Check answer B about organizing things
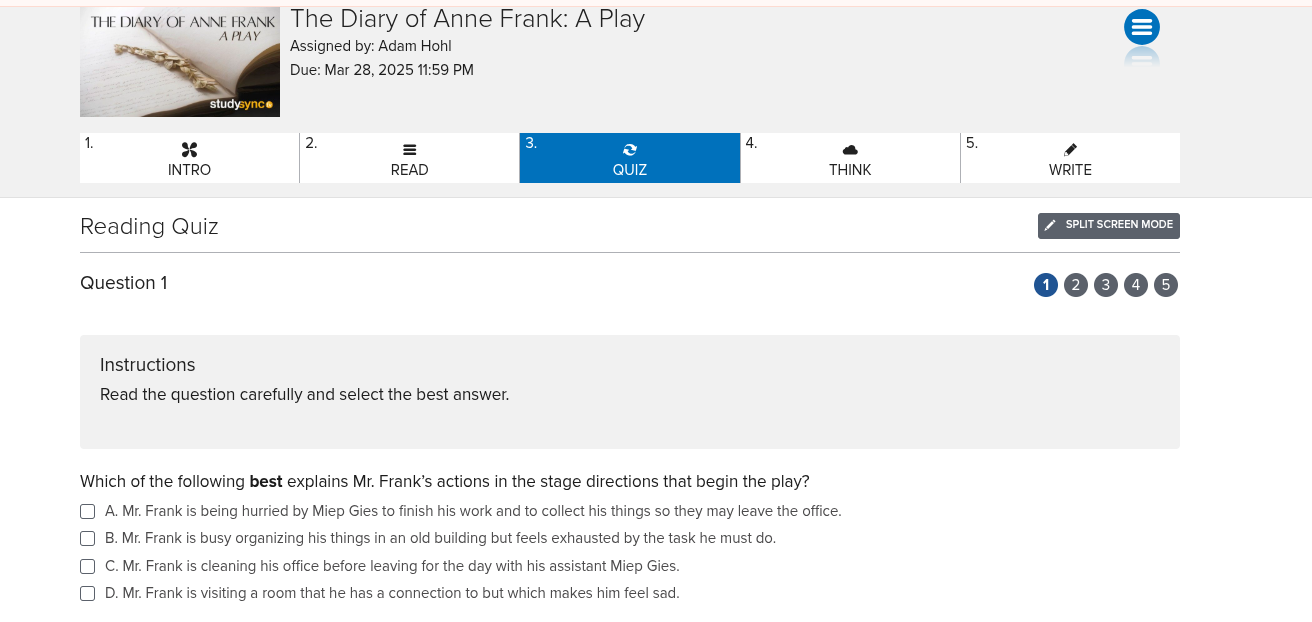Viewport: 1312px width, 622px height. pos(87,539)
